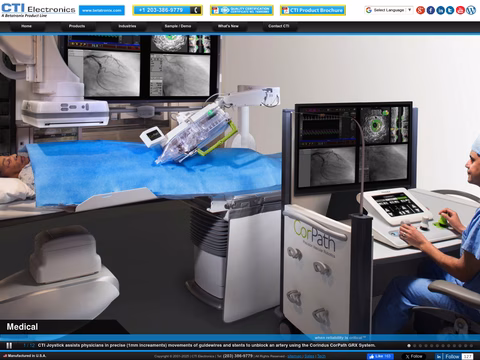Open the Industries menu
The image size is (480, 360).
point(127,26)
